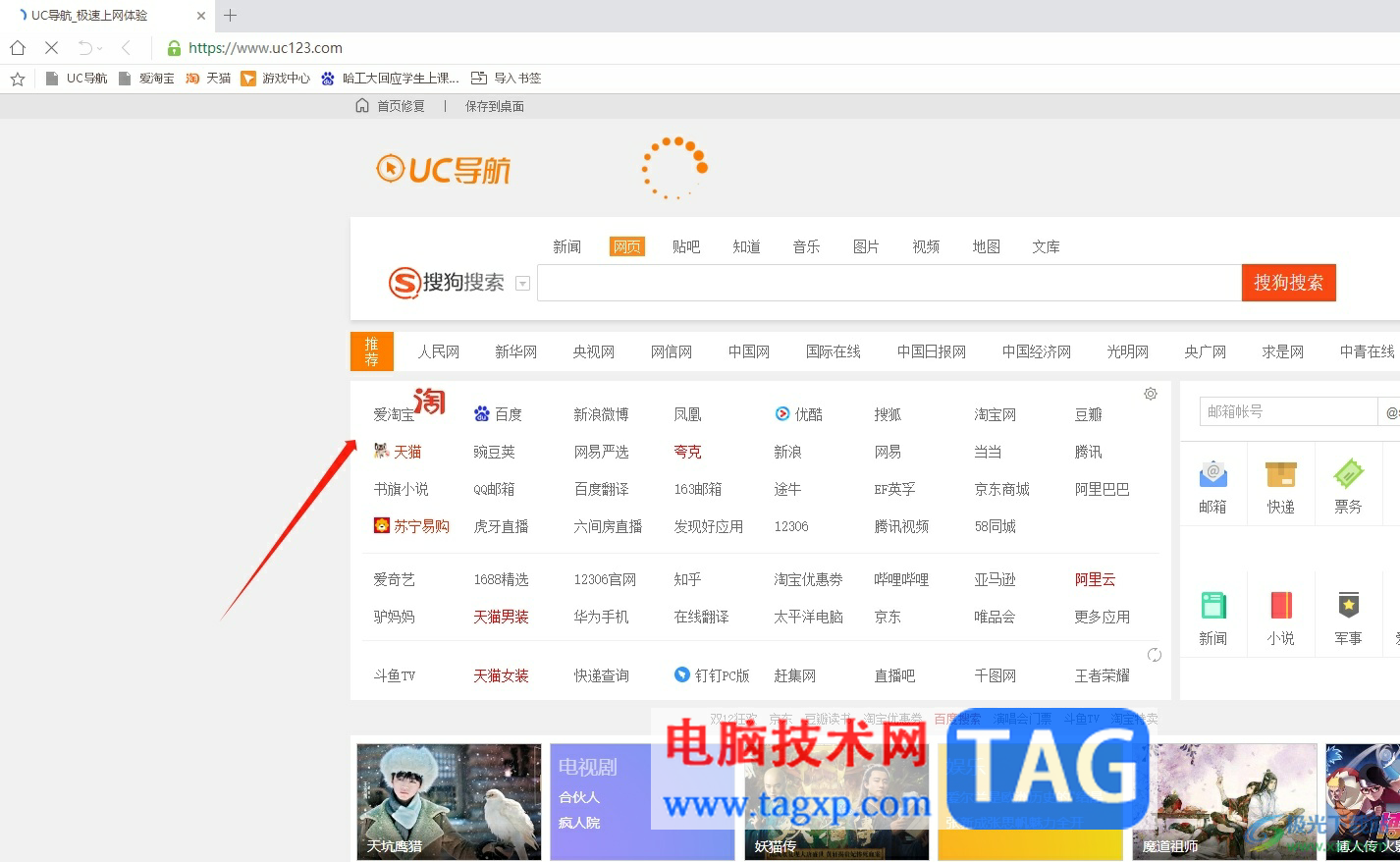Image resolution: width=1400 pixels, height=862 pixels.
Task: Open 天坑鹰猎 video thumbnail
Action: pyautogui.click(x=449, y=801)
